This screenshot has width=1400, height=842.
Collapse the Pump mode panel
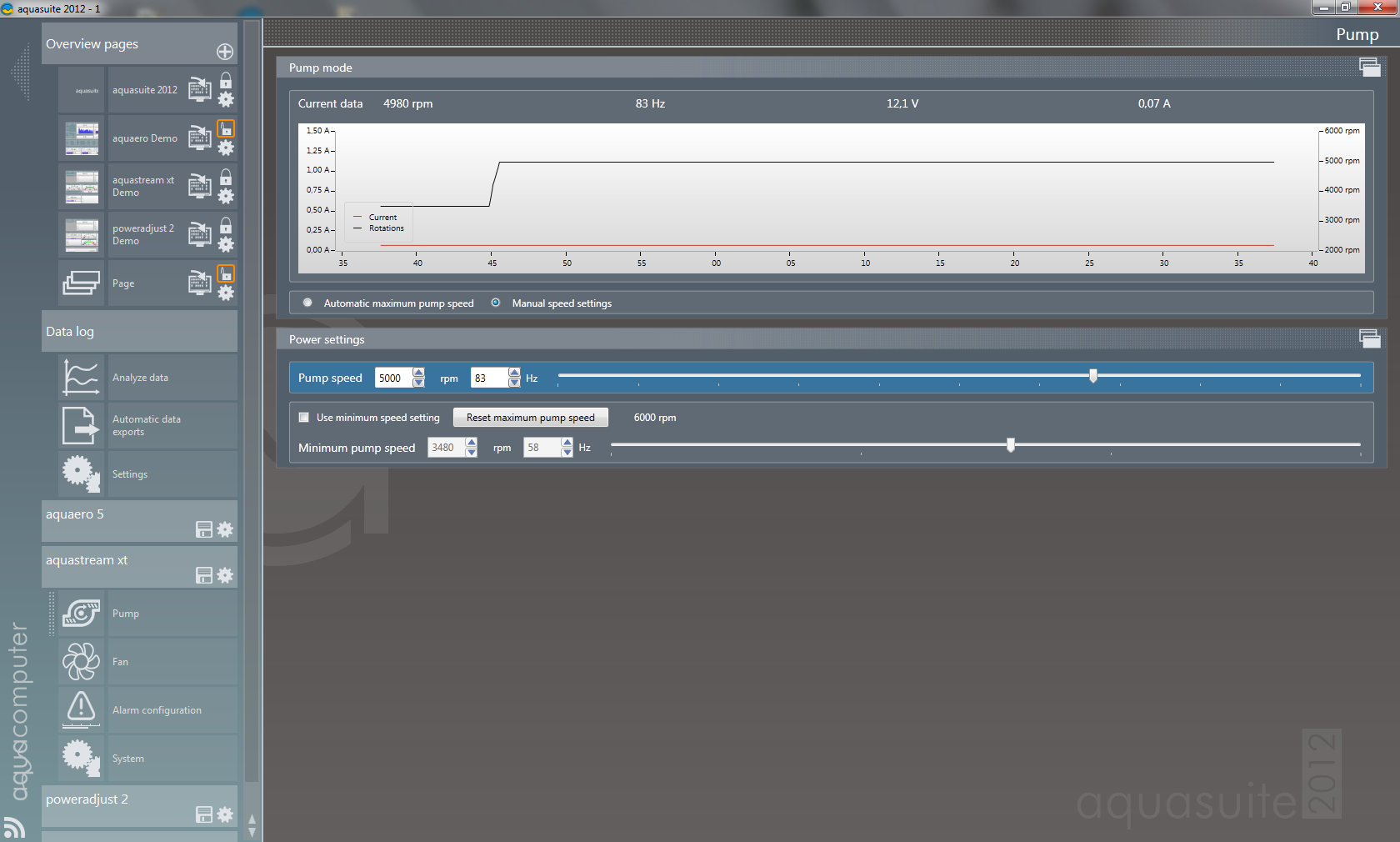(x=1370, y=67)
